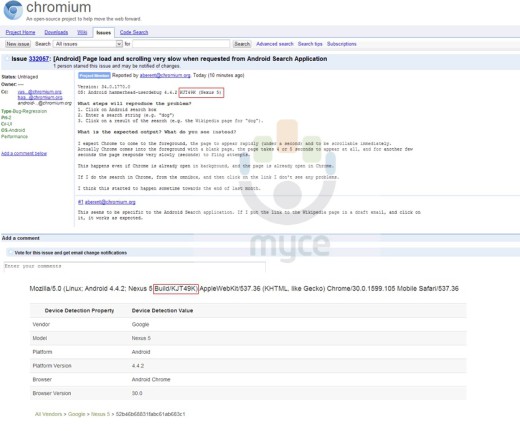Open issue number 332057 link
The width and height of the screenshot is (520, 431).
(39, 59)
